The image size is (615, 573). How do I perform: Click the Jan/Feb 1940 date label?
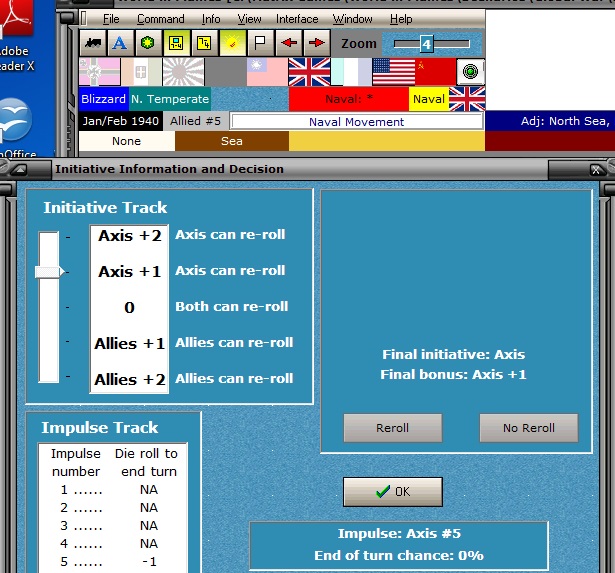120,121
